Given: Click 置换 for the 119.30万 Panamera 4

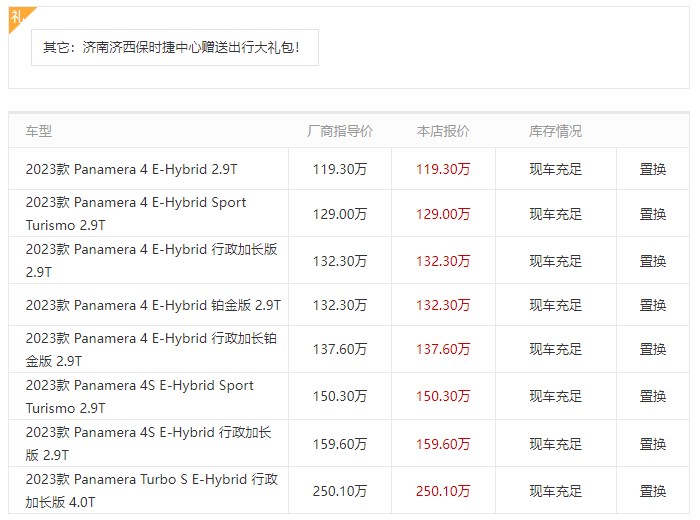Looking at the screenshot, I should [653, 169].
